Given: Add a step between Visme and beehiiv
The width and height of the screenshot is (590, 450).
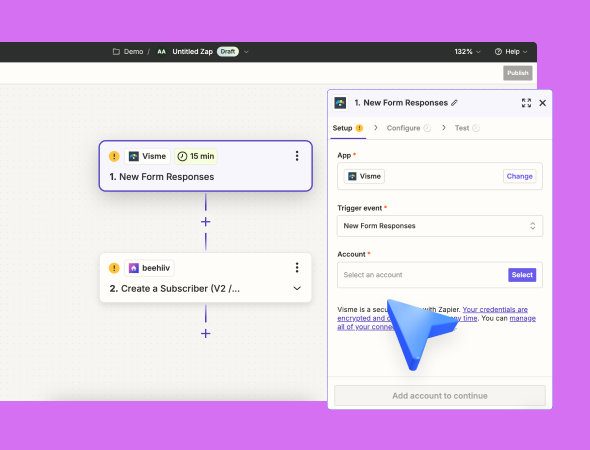Looking at the screenshot, I should [x=205, y=222].
